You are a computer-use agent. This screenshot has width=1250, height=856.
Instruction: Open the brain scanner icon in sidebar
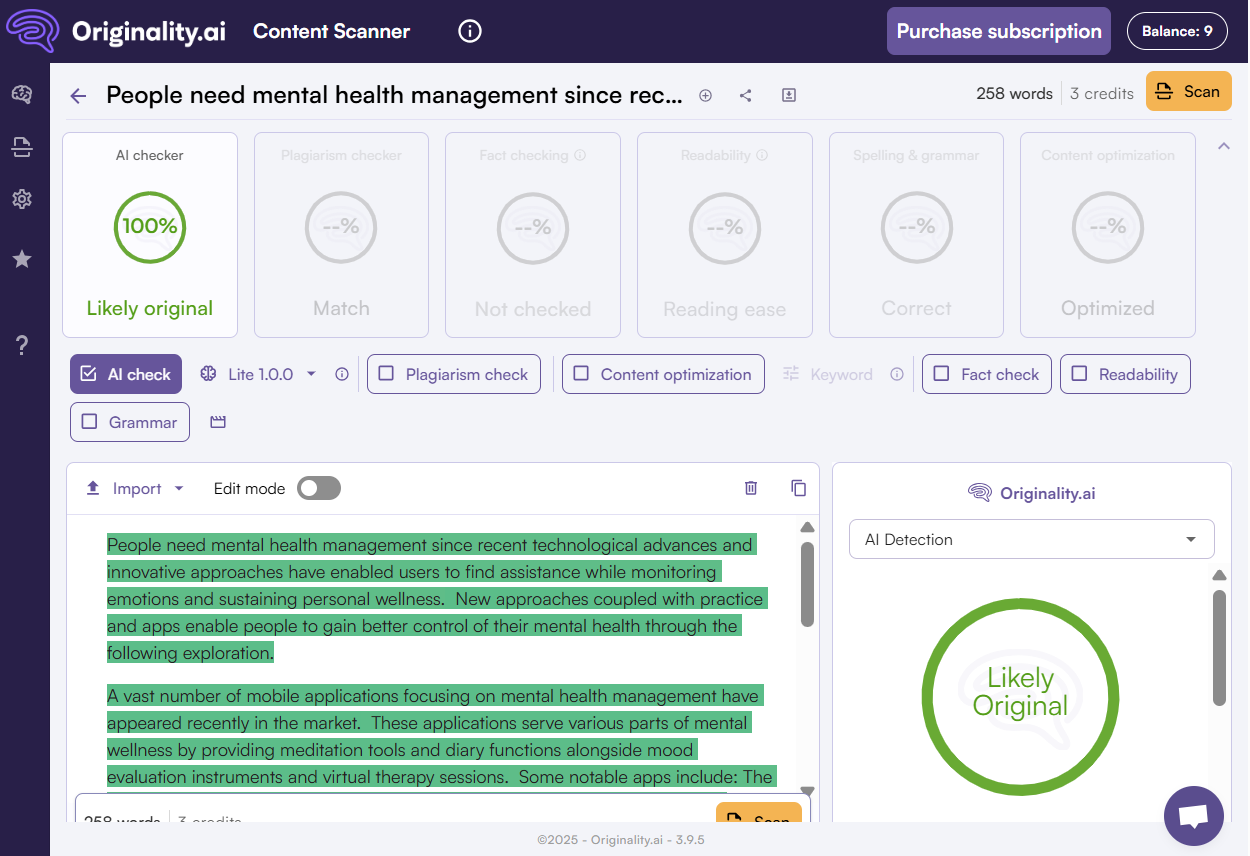tap(22, 95)
